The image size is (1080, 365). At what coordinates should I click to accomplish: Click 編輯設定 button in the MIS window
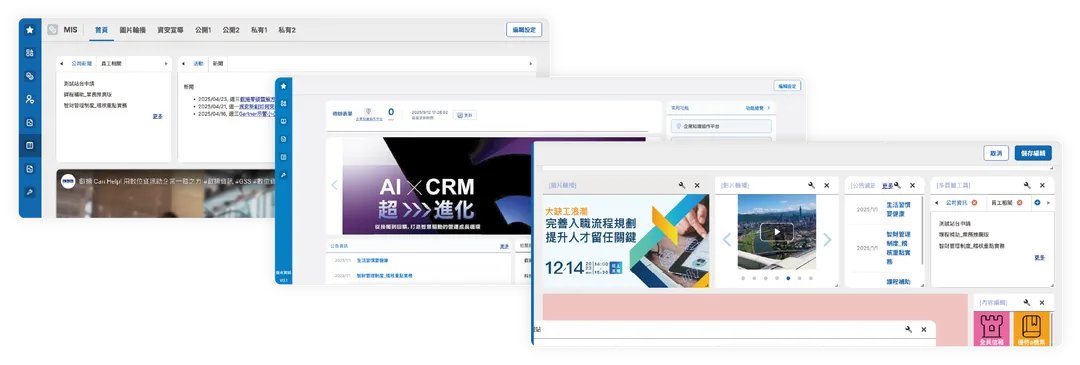pos(523,30)
